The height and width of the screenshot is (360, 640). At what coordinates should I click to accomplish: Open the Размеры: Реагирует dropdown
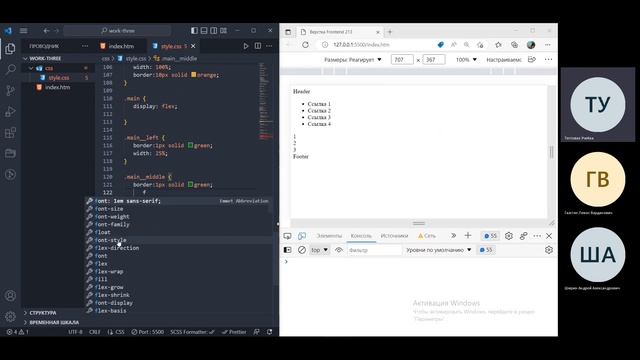[x=353, y=60]
